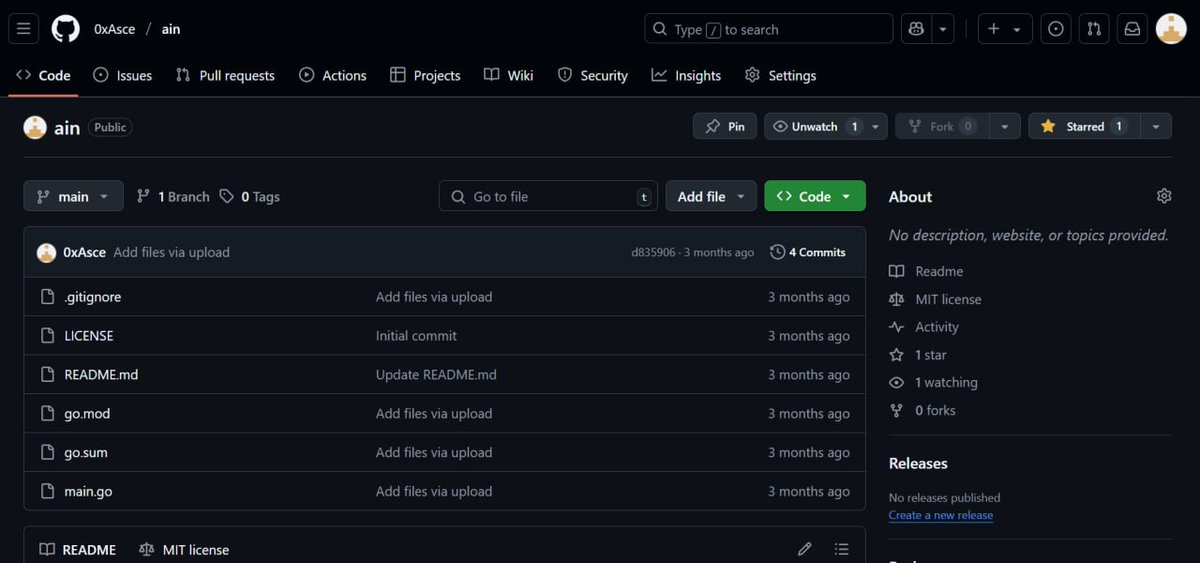Screen dimensions: 1200x563
Task: Click the main.go file icon
Action: 47,491
